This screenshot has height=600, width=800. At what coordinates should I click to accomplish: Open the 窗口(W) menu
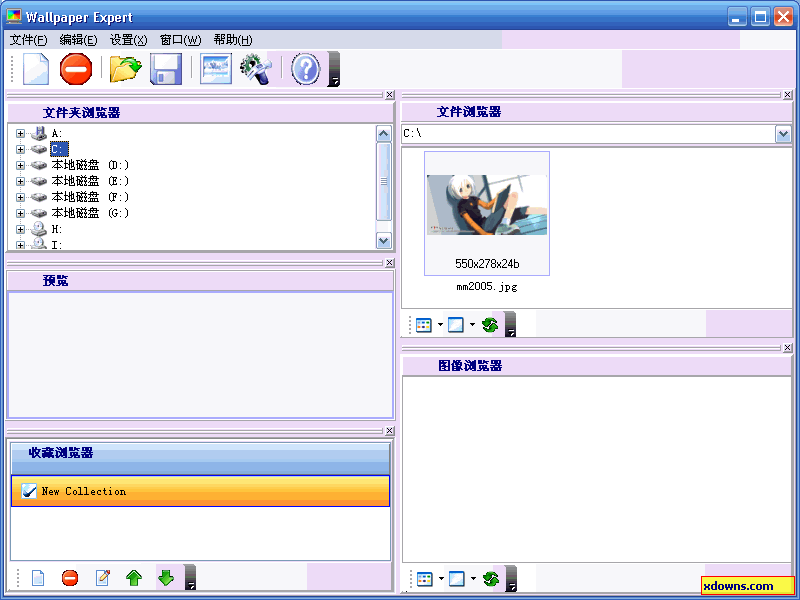click(180, 40)
